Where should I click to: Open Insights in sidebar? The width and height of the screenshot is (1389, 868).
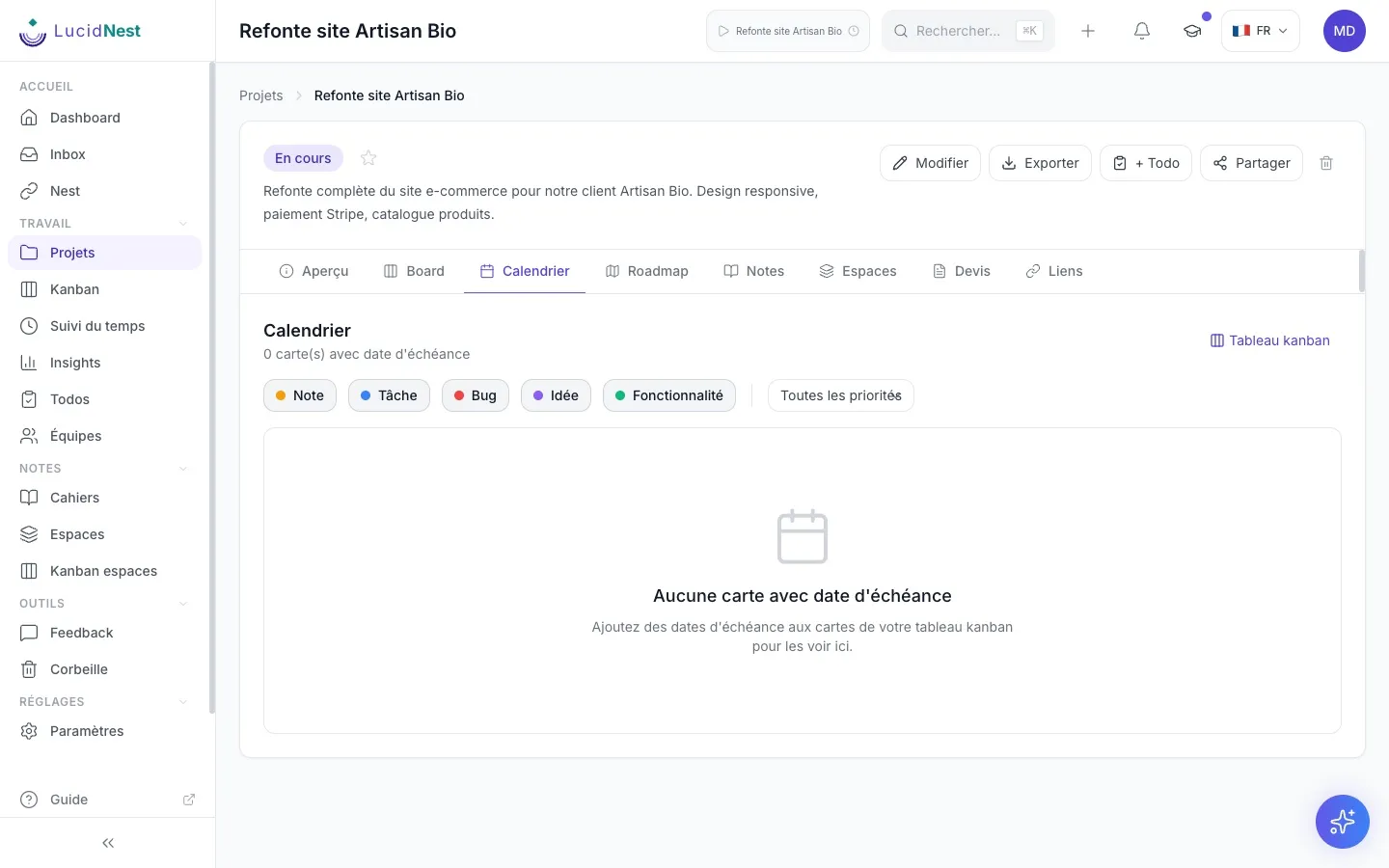click(x=104, y=363)
